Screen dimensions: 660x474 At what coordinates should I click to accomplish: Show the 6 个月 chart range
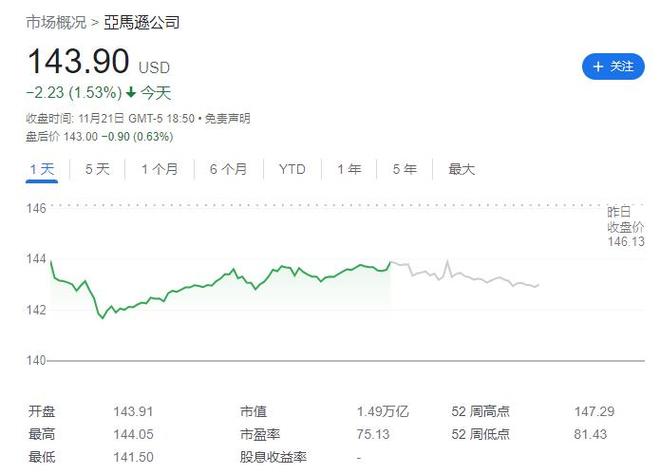(228, 169)
